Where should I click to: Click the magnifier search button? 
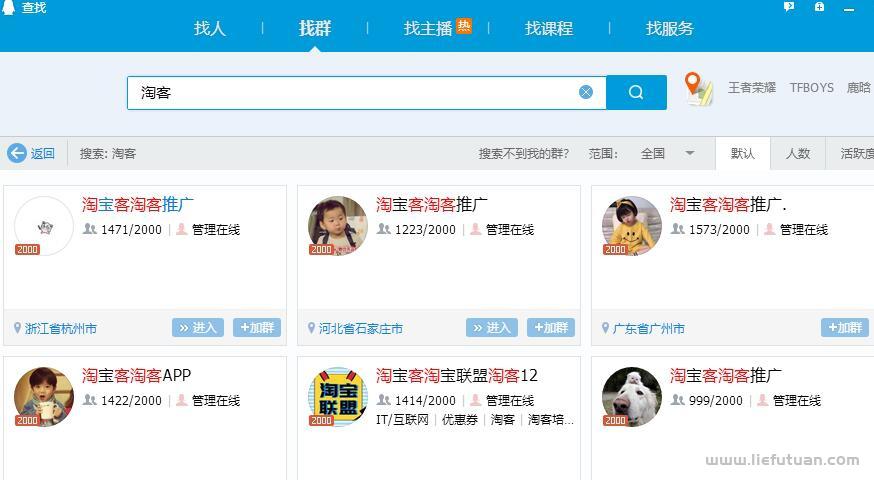tap(636, 93)
